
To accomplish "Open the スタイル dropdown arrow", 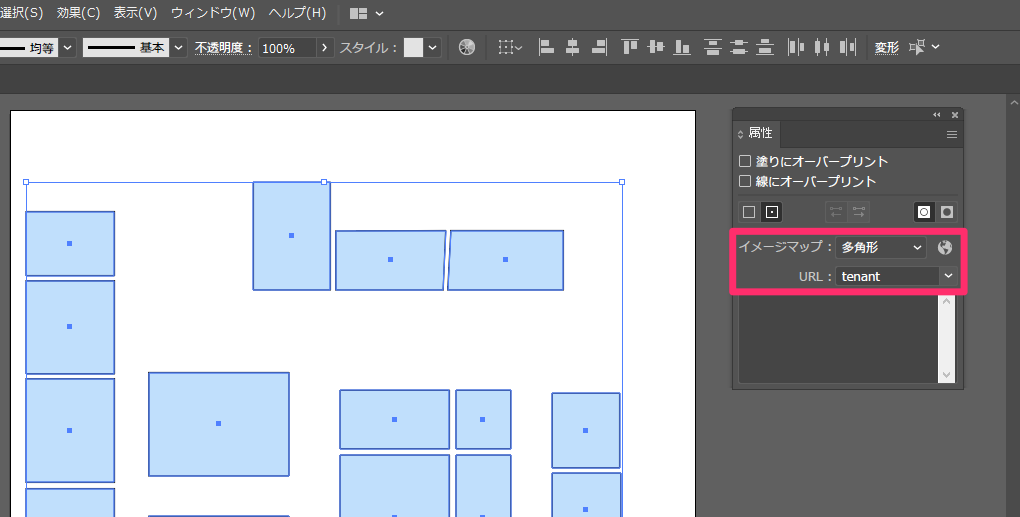I will tap(433, 47).
